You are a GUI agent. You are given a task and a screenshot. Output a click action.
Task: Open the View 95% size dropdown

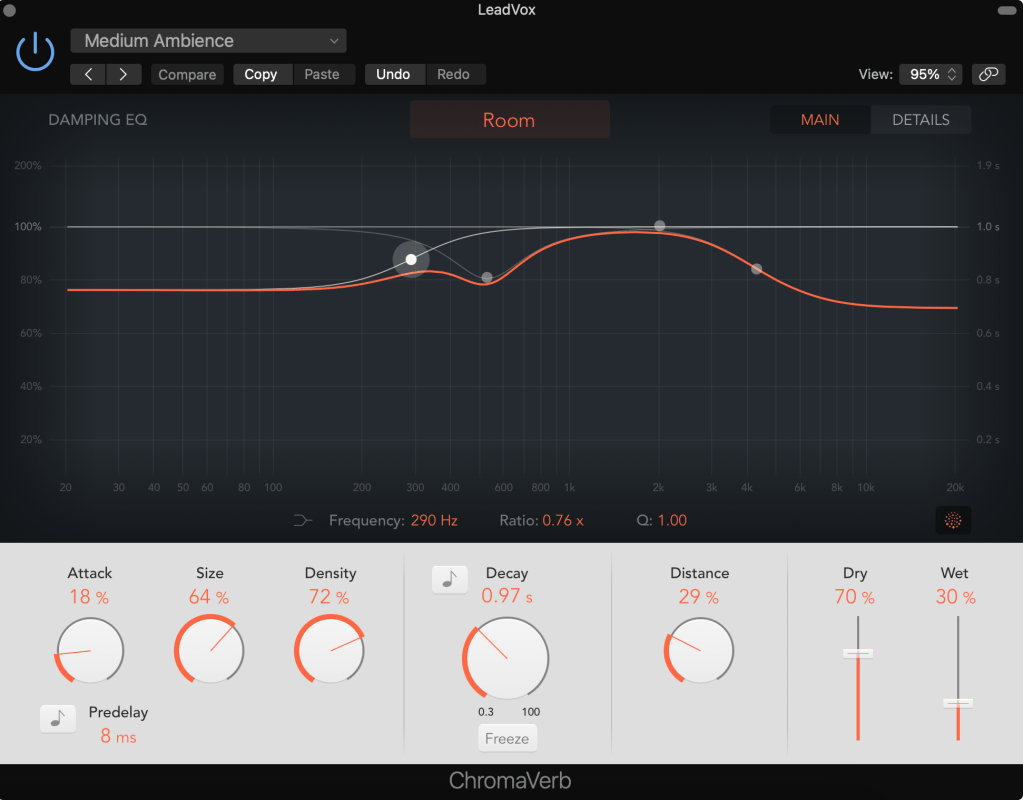coord(931,74)
